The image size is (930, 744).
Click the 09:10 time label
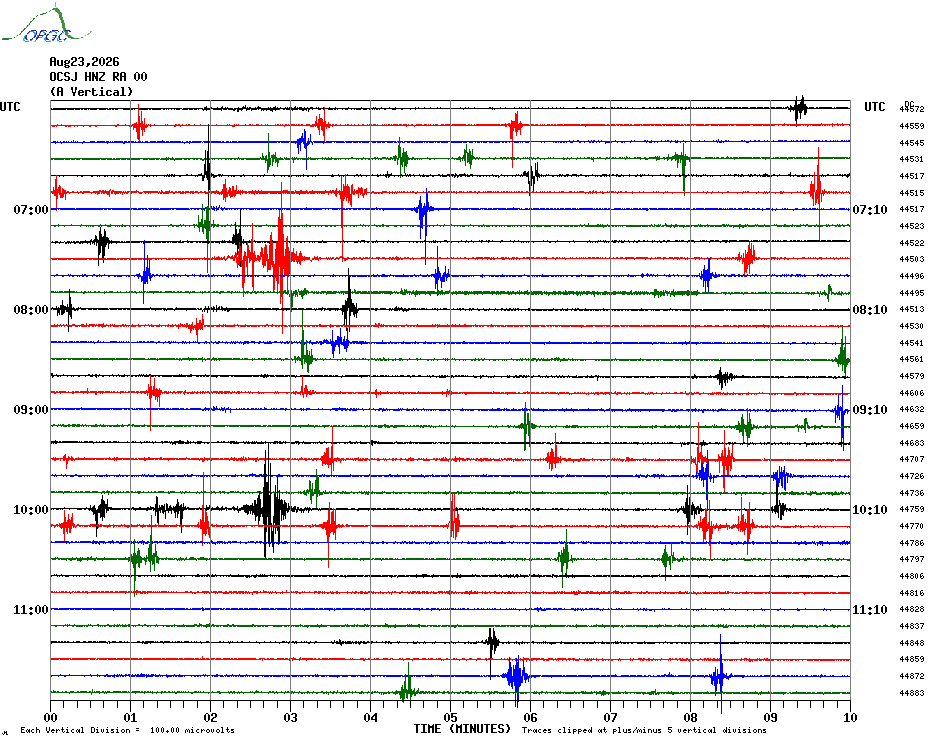tap(870, 410)
